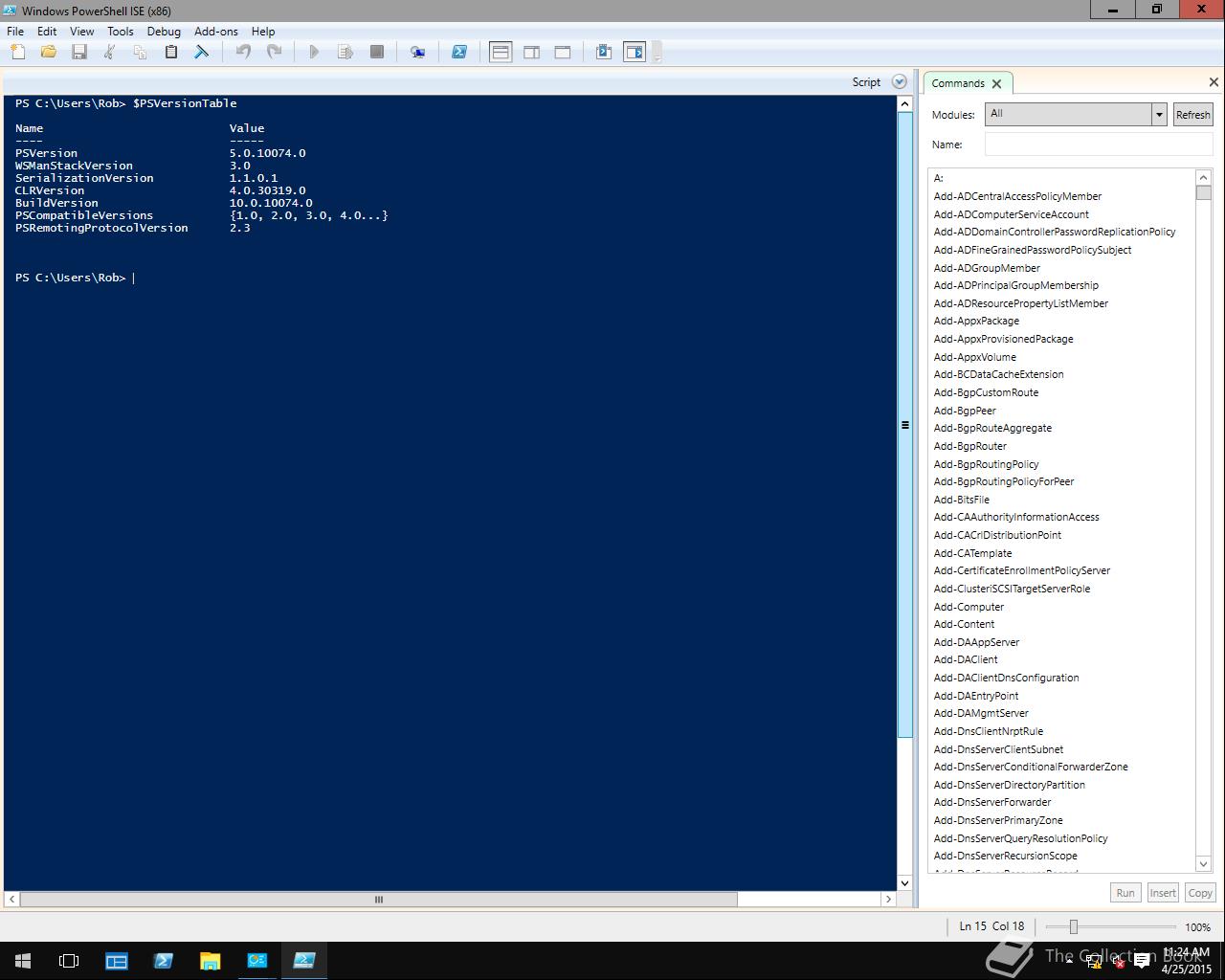Run the script with the green play icon

(314, 52)
